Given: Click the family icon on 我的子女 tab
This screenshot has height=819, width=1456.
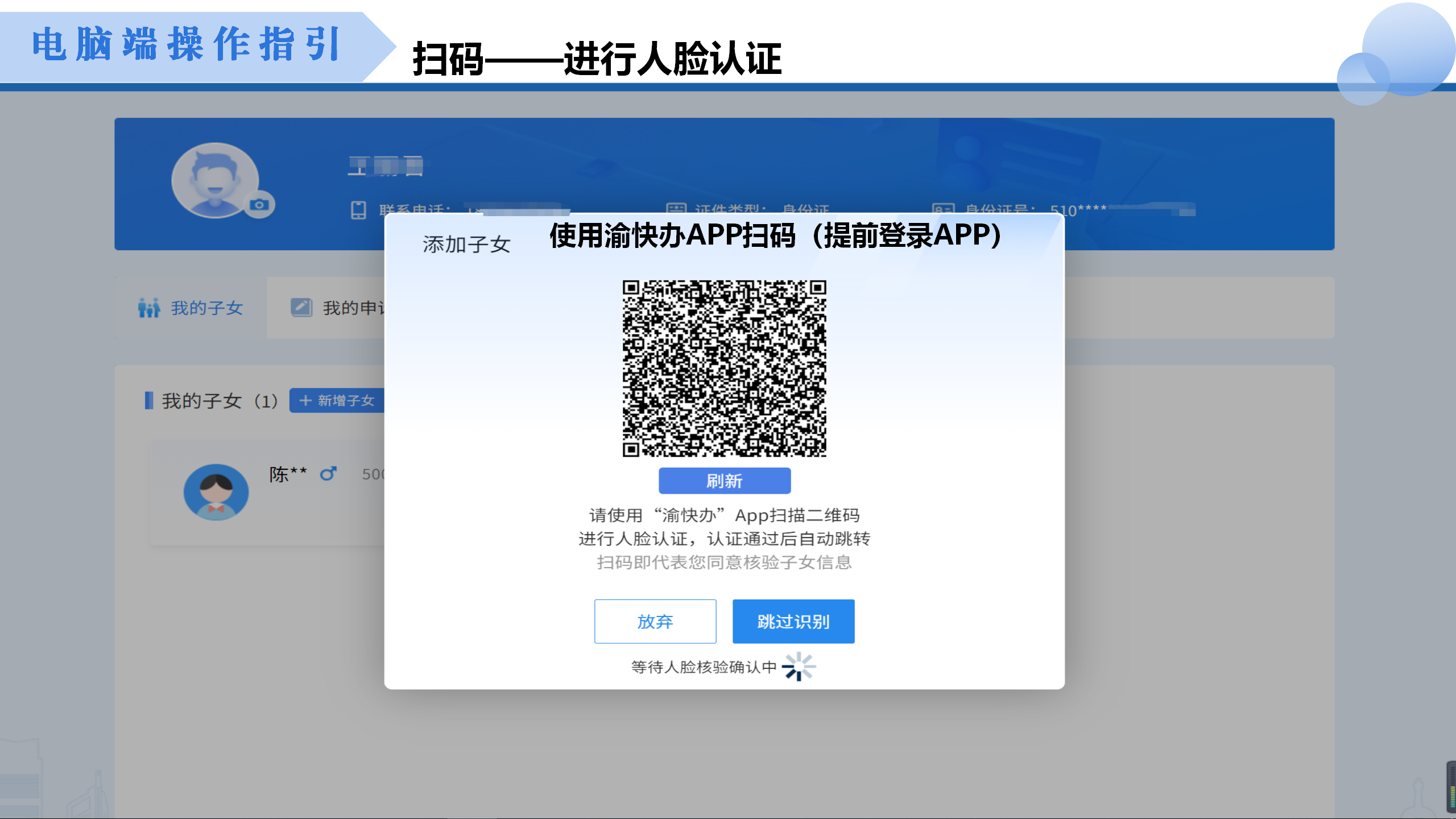Looking at the screenshot, I should pyautogui.click(x=149, y=308).
